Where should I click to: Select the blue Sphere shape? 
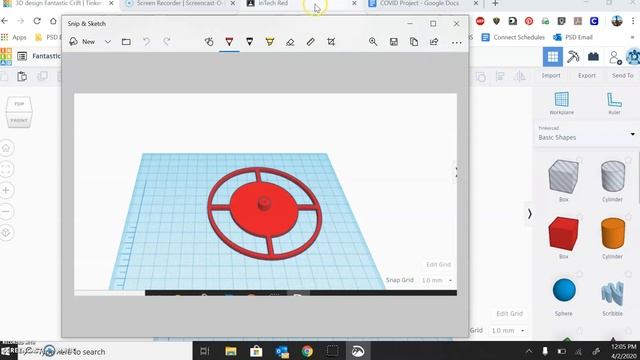(564, 295)
